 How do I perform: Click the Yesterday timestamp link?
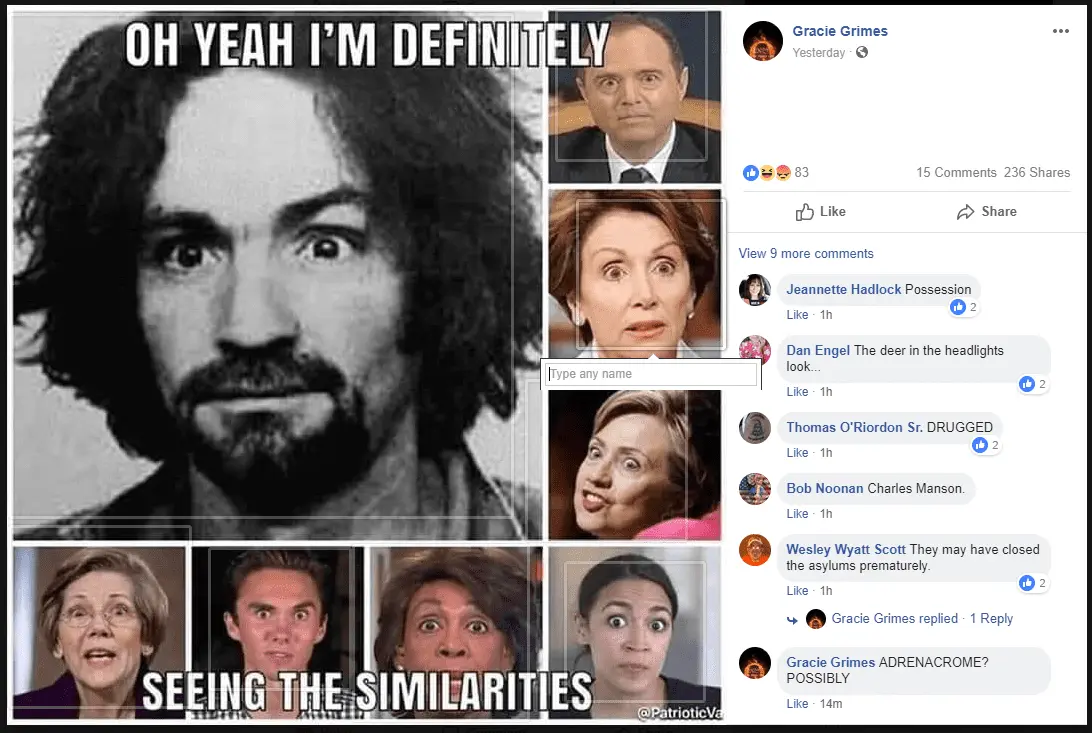click(x=818, y=53)
